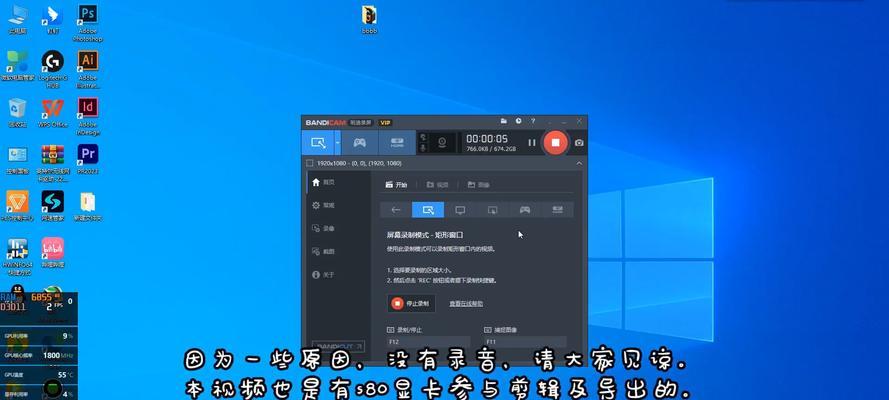Open Adobe InDesign desktop shortcut
Image resolution: width=889 pixels, height=400 pixels.
[x=87, y=116]
